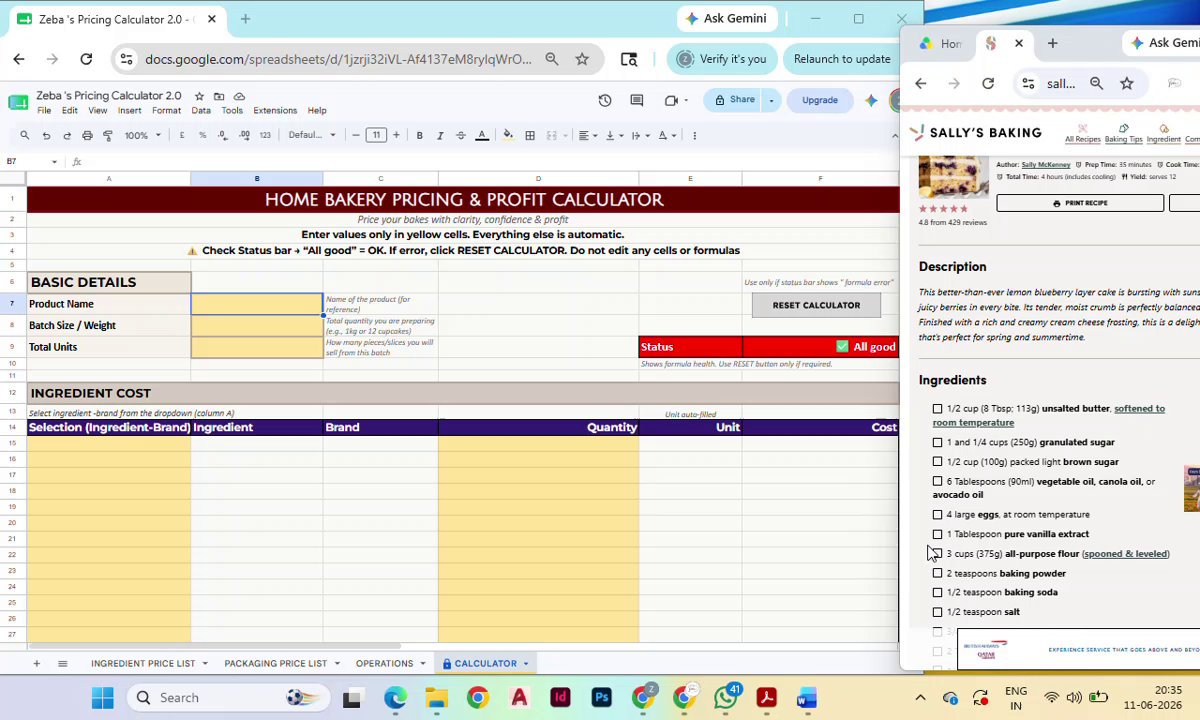Toggle italic formatting in Sheets
The image size is (1200, 720).
440,135
